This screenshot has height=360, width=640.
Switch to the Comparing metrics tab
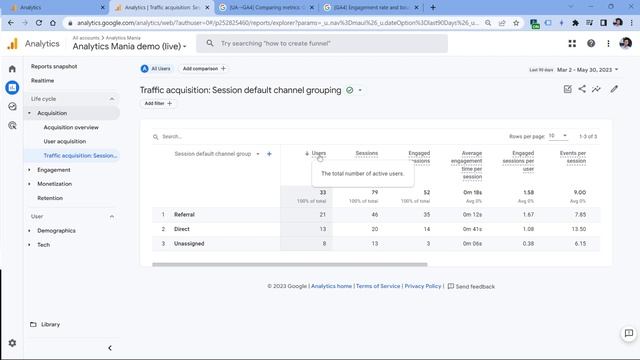(x=266, y=7)
